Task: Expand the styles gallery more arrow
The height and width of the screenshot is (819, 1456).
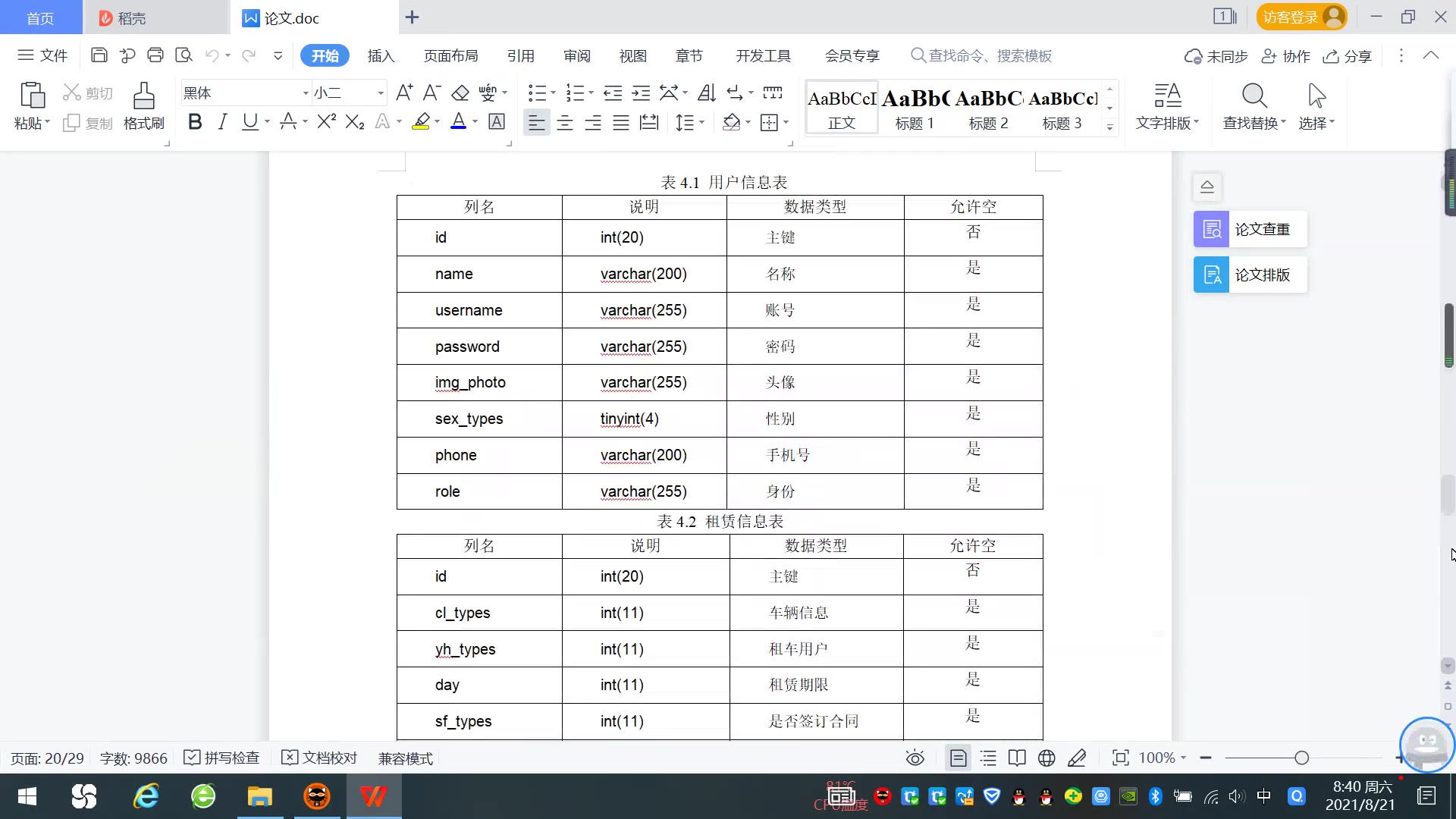Action: [x=1109, y=127]
